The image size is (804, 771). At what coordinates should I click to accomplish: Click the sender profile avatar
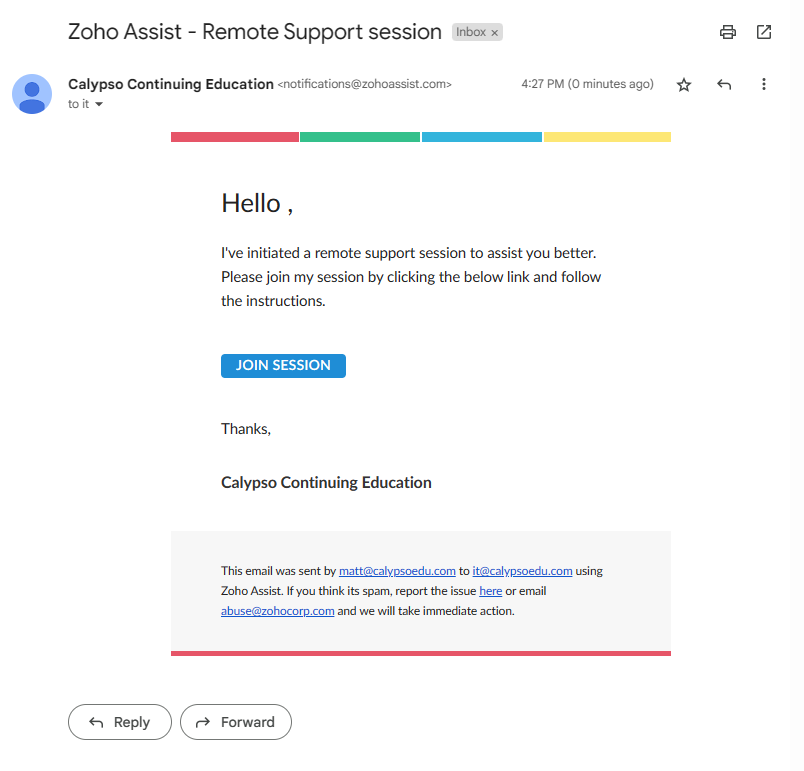point(32,94)
